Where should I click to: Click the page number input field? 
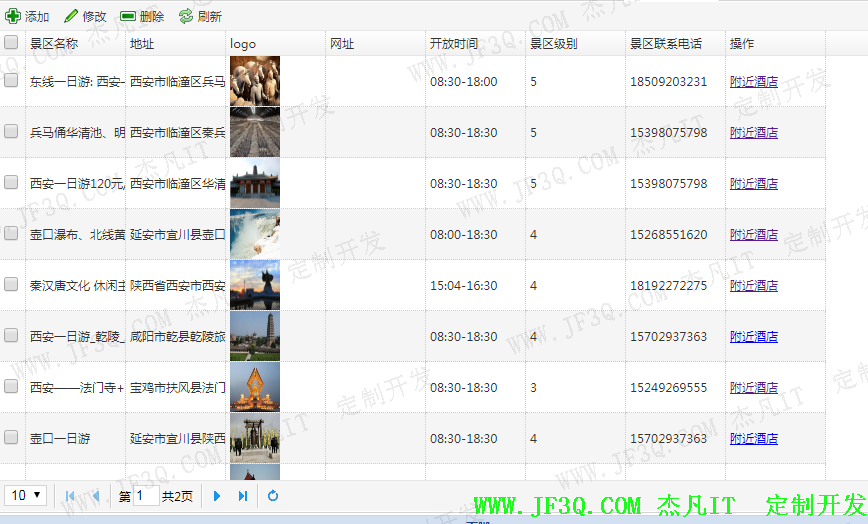145,496
